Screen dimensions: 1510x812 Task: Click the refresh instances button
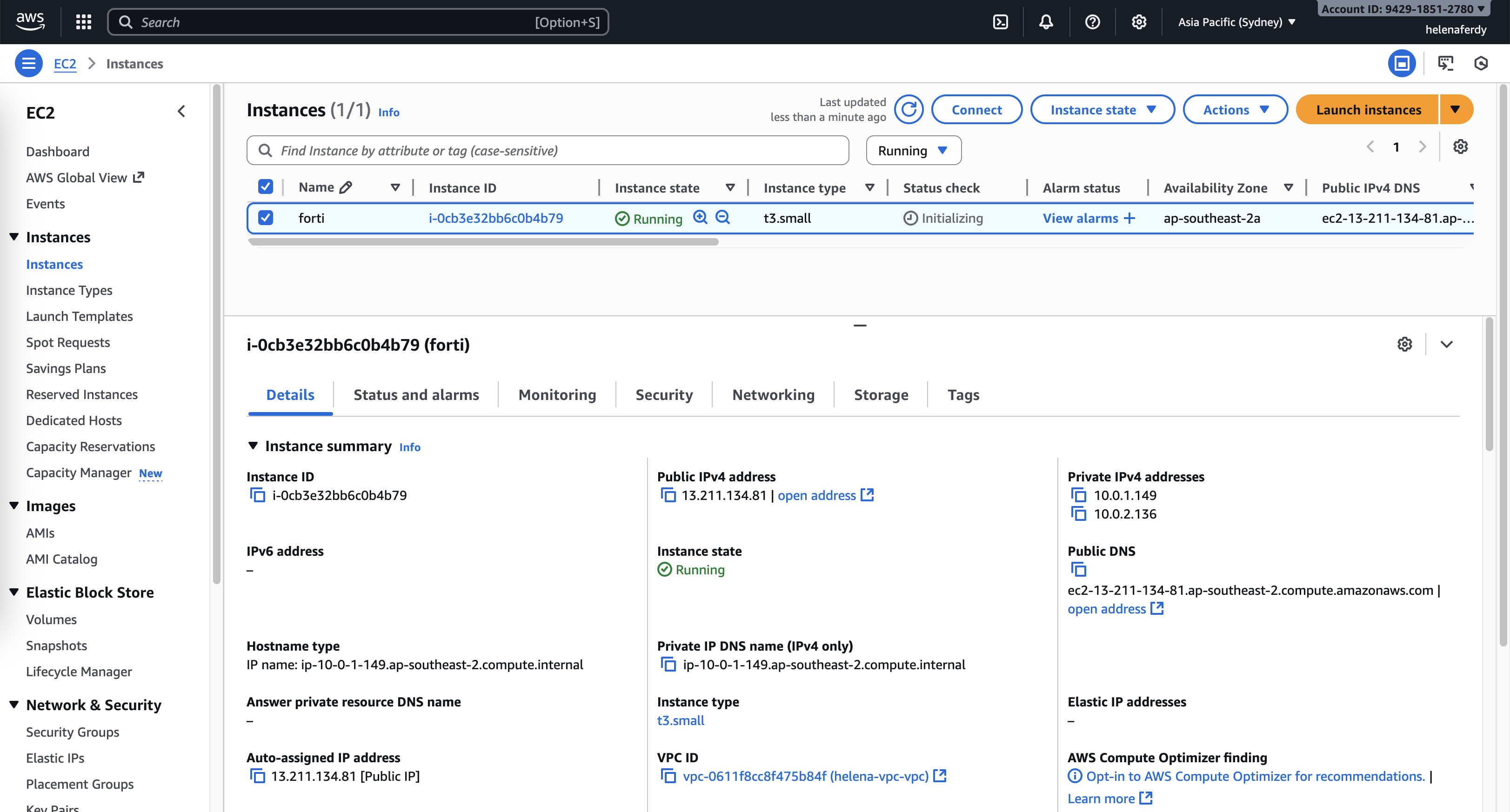pos(909,110)
